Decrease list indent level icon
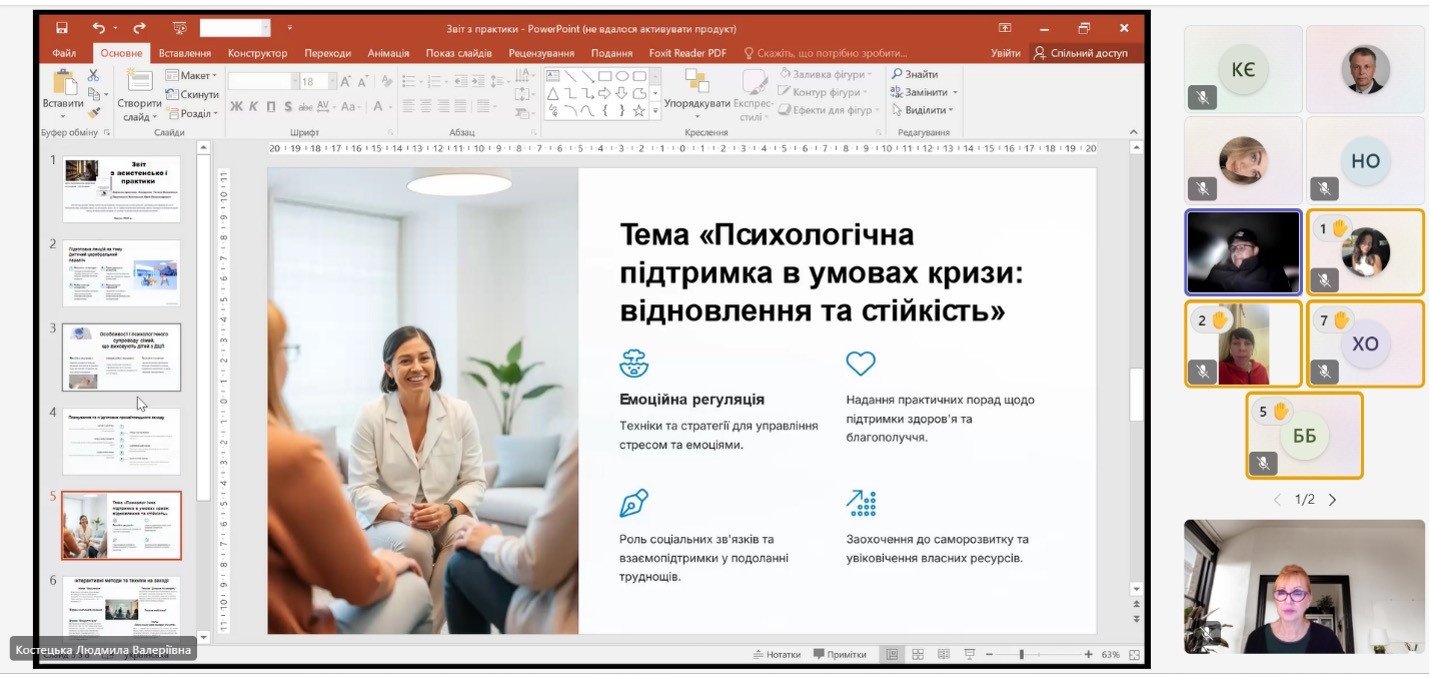Image resolution: width=1430 pixels, height=678 pixels. (463, 81)
